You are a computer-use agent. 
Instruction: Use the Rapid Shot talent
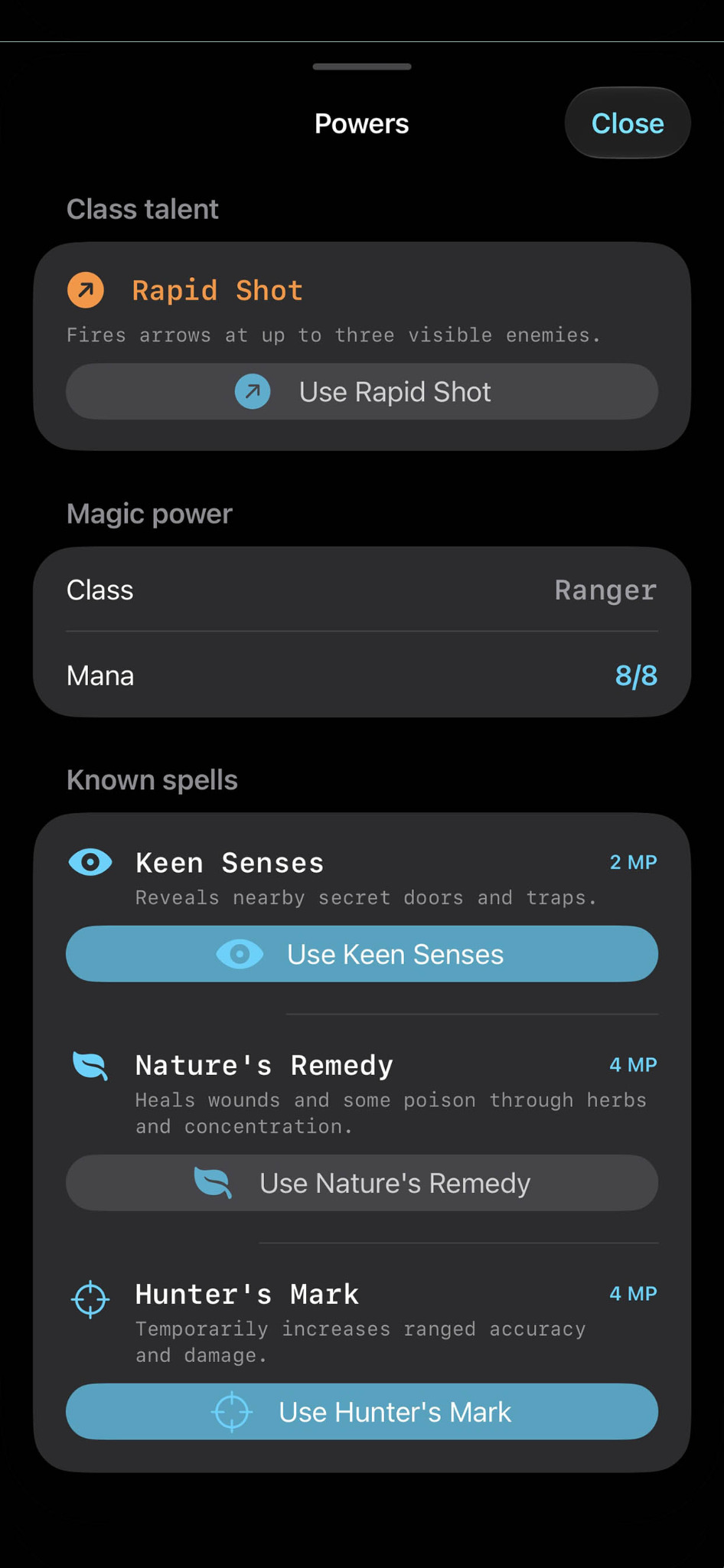click(x=362, y=391)
